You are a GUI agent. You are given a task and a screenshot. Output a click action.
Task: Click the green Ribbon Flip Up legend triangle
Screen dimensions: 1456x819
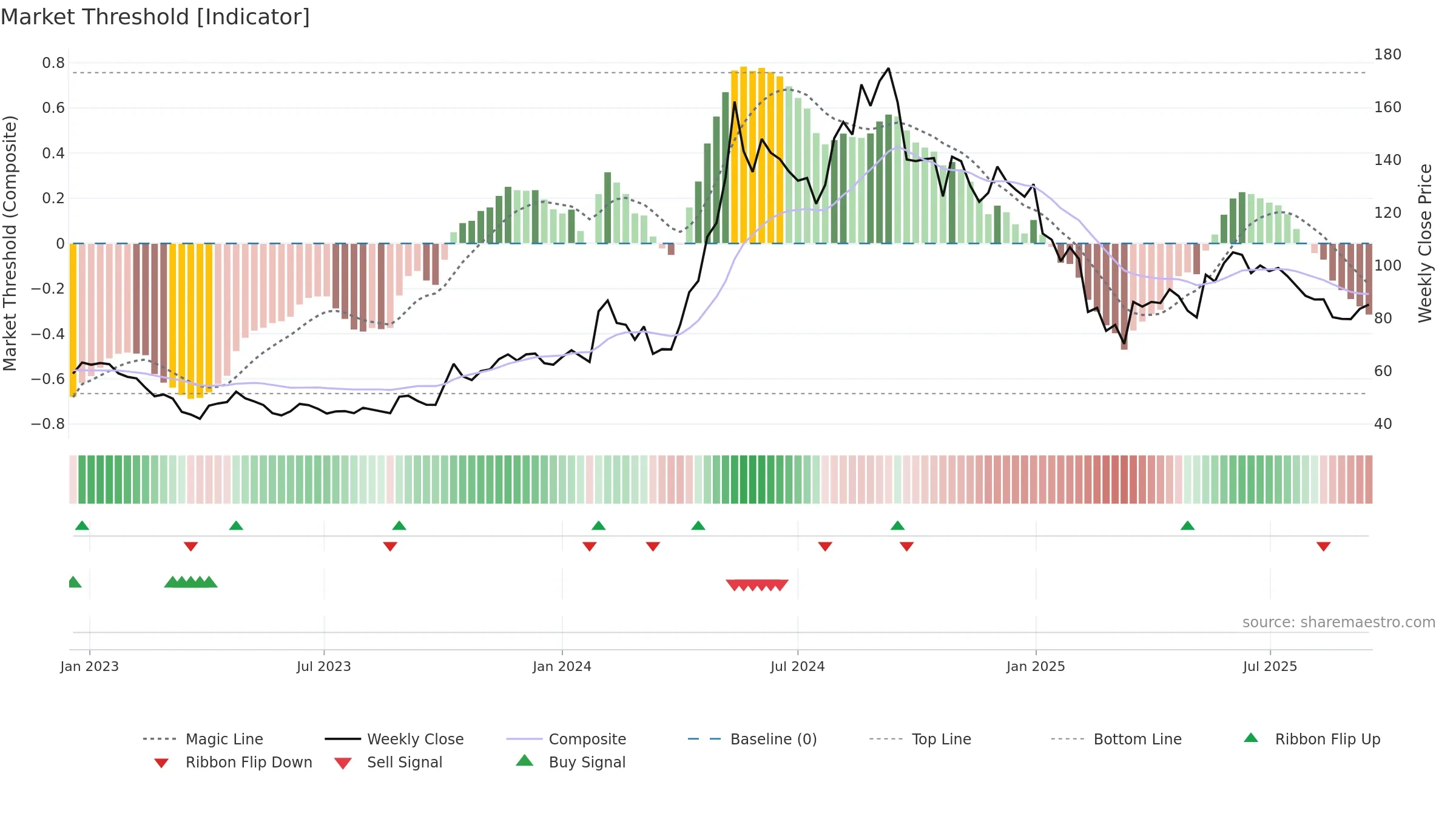[1251, 738]
